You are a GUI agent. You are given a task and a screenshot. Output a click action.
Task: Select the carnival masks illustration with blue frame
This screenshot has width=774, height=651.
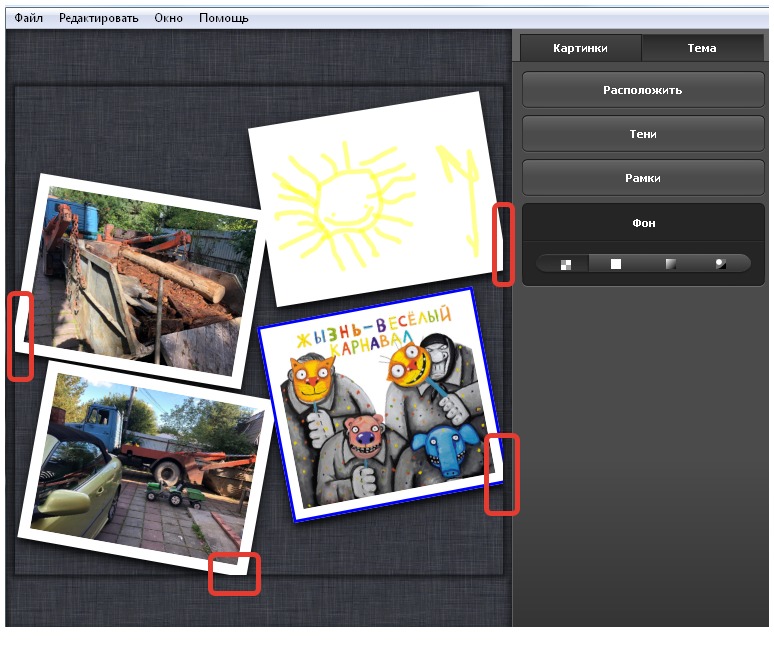point(380,404)
